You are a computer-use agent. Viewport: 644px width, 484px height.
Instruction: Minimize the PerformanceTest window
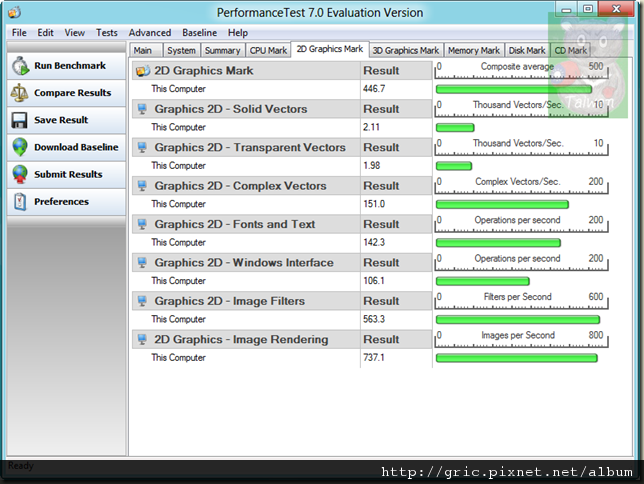tap(566, 9)
